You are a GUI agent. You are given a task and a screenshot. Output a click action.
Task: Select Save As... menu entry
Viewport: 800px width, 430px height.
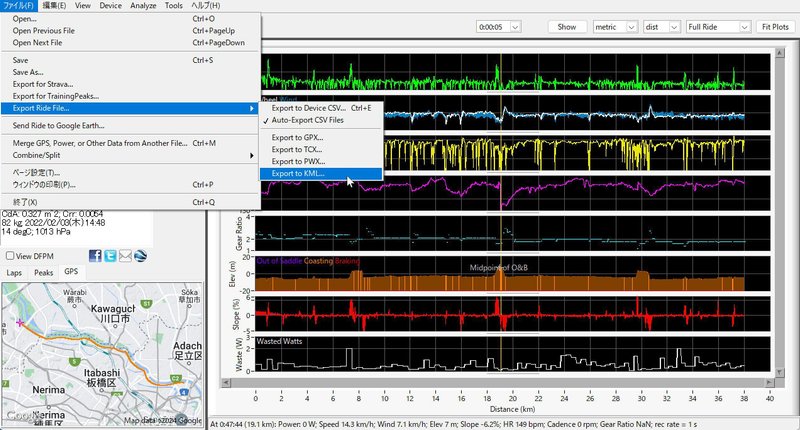click(131, 72)
